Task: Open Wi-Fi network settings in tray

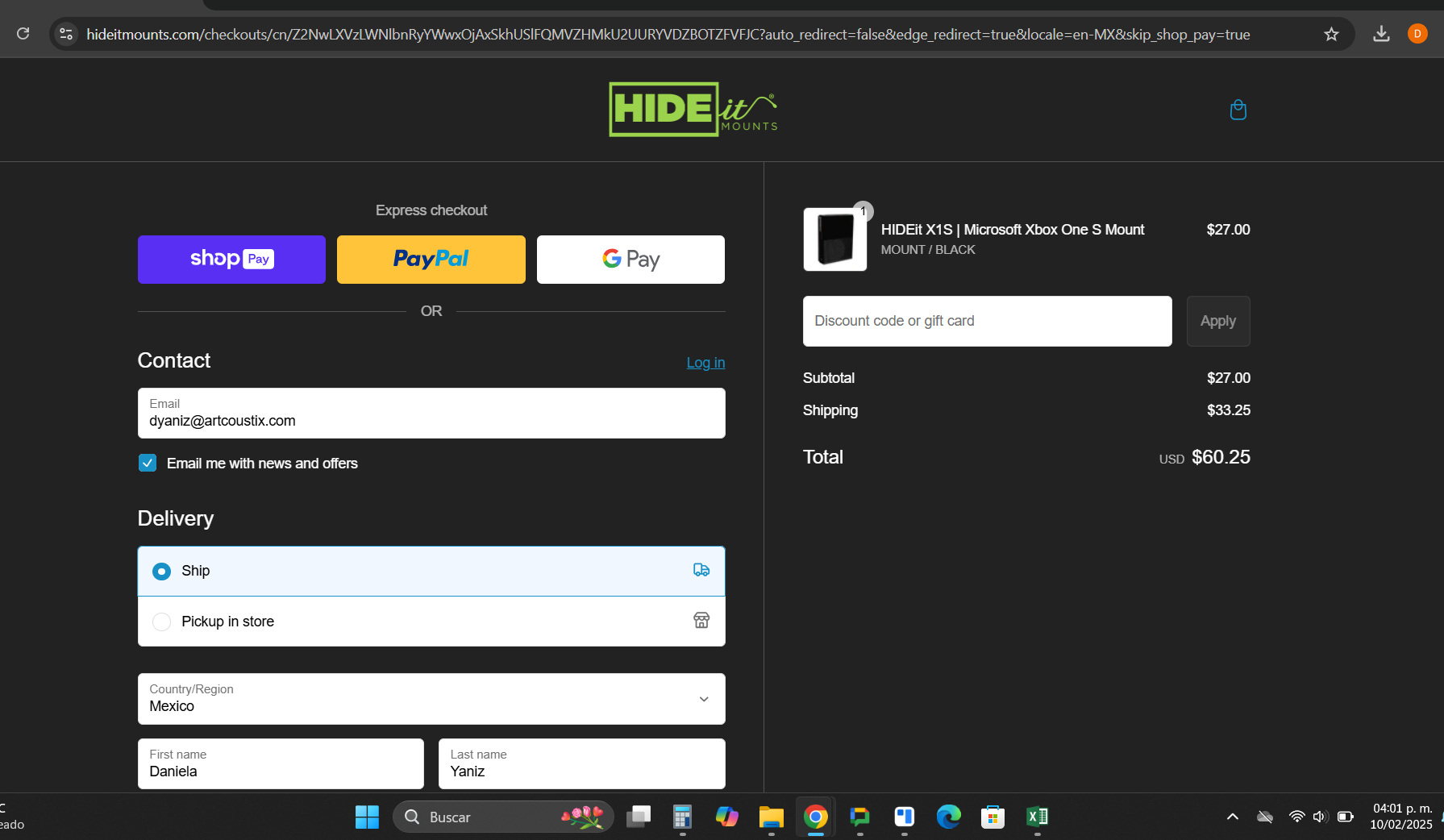Action: pos(1296,817)
